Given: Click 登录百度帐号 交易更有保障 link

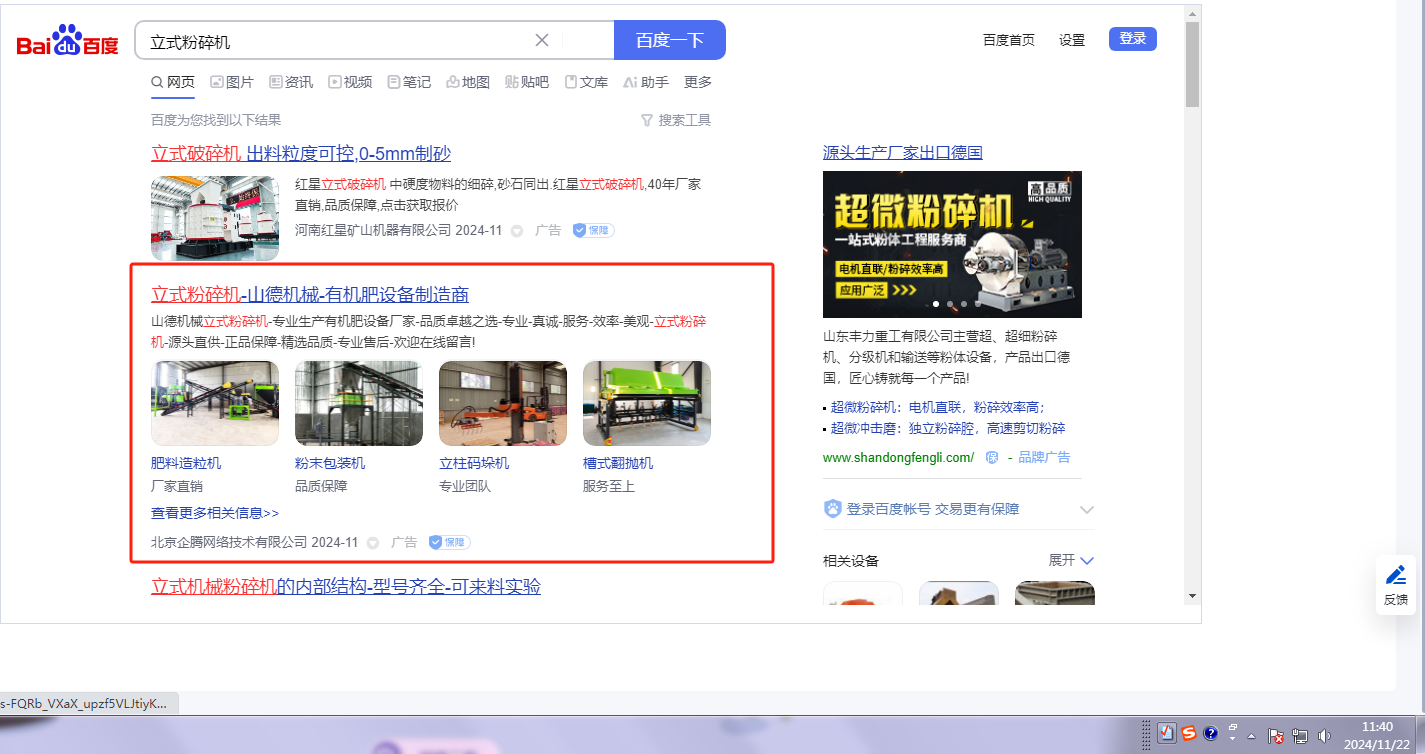Looking at the screenshot, I should [933, 509].
